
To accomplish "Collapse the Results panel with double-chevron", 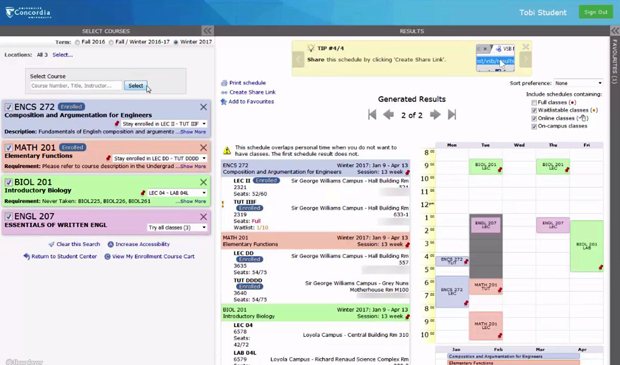I will 615,31.
